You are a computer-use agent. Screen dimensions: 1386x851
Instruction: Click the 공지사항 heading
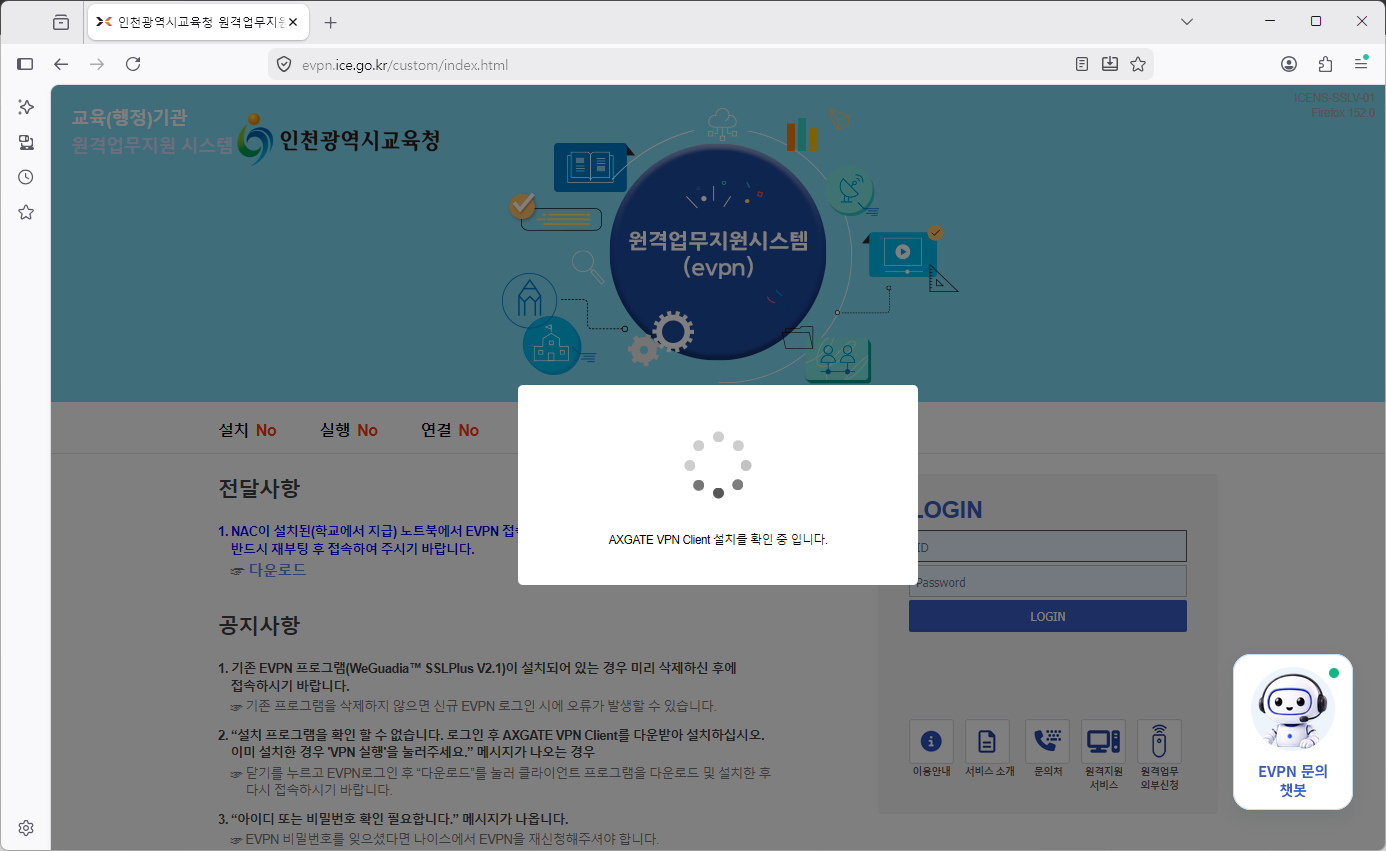pos(259,626)
